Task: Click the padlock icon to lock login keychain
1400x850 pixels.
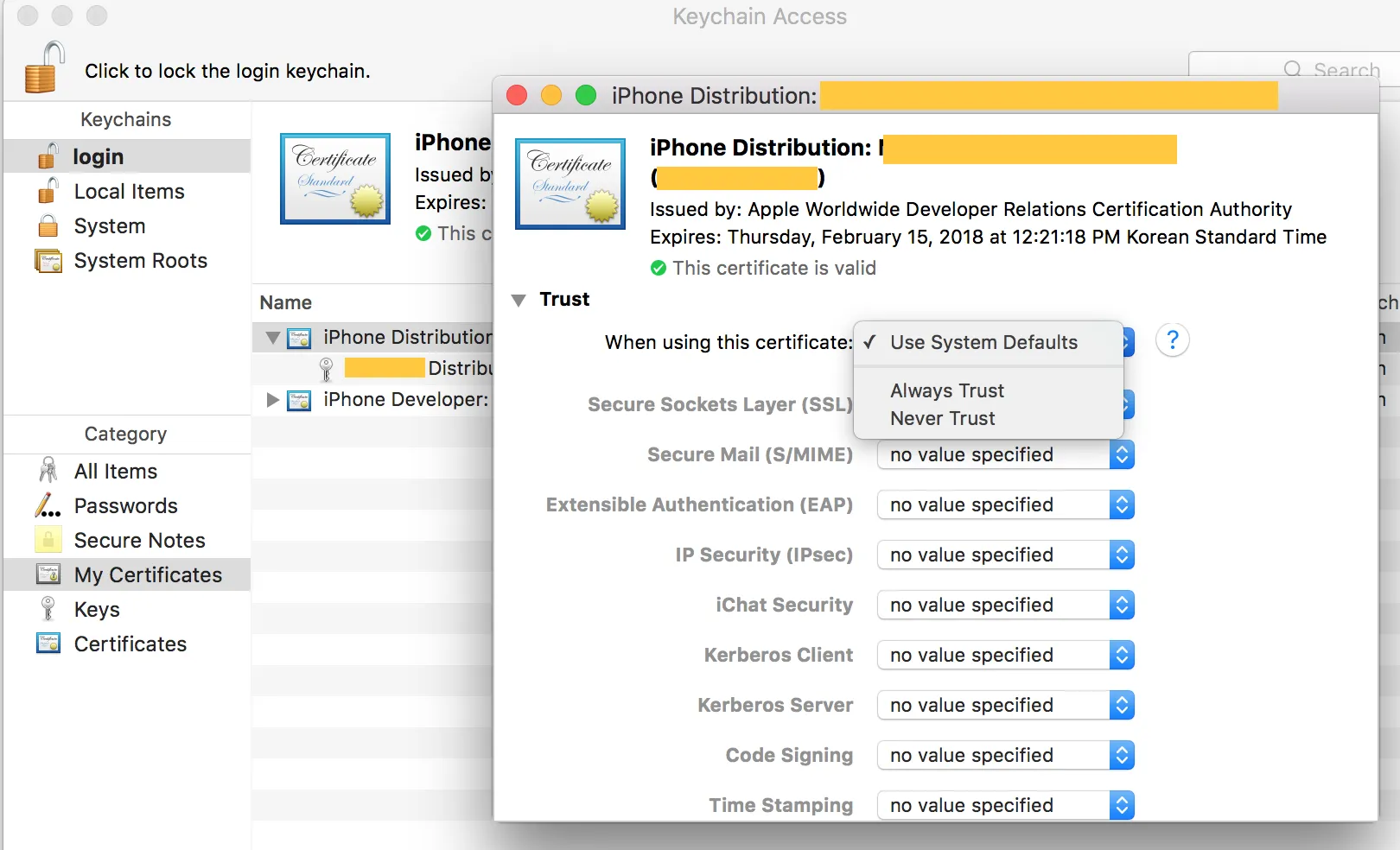Action: 45,67
